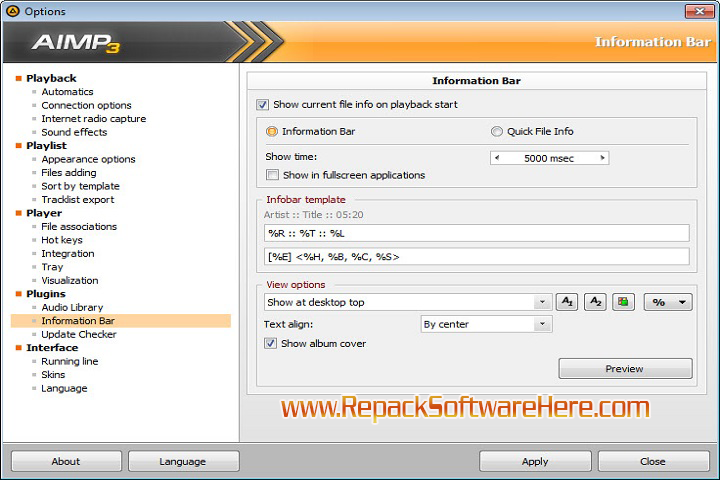Increase show time with right arrow
Screen dimensions: 720x480
coord(602,158)
